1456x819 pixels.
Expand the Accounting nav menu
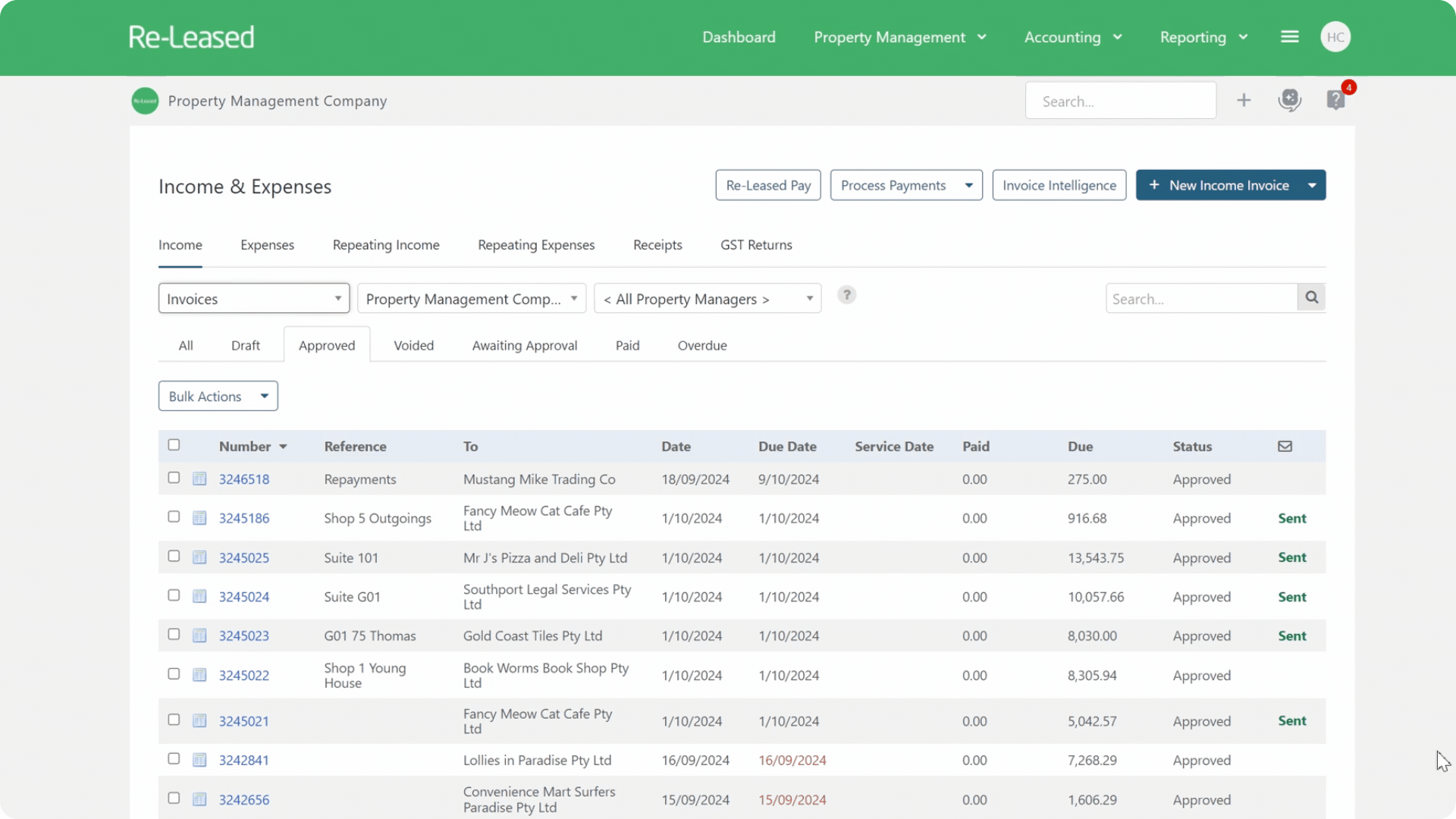1073,37
